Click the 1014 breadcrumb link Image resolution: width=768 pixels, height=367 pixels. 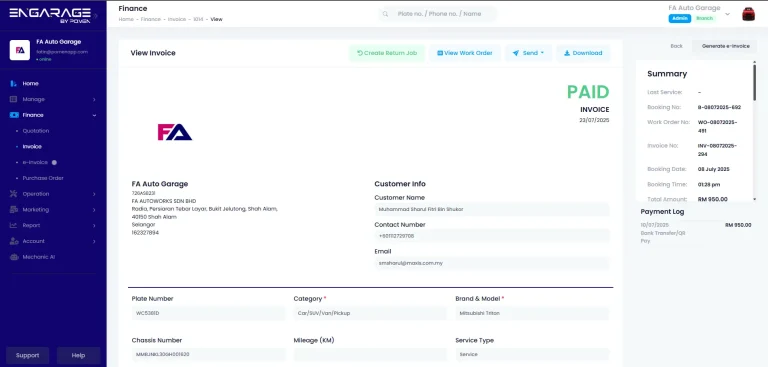(198, 20)
